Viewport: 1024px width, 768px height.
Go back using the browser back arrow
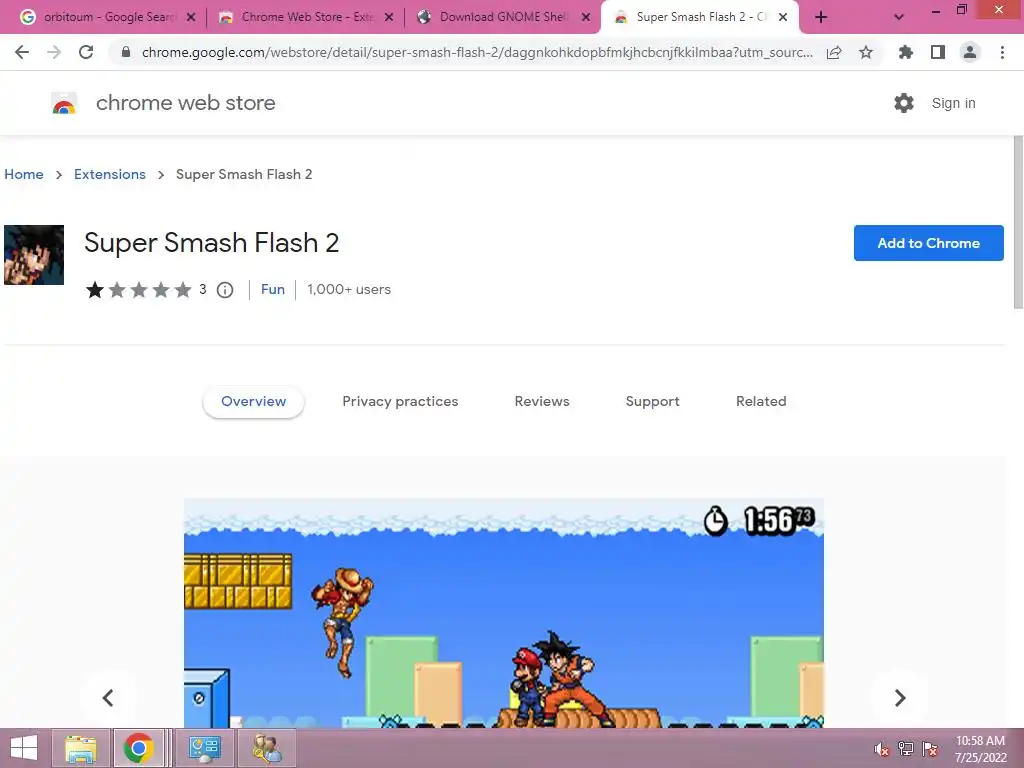point(22,52)
